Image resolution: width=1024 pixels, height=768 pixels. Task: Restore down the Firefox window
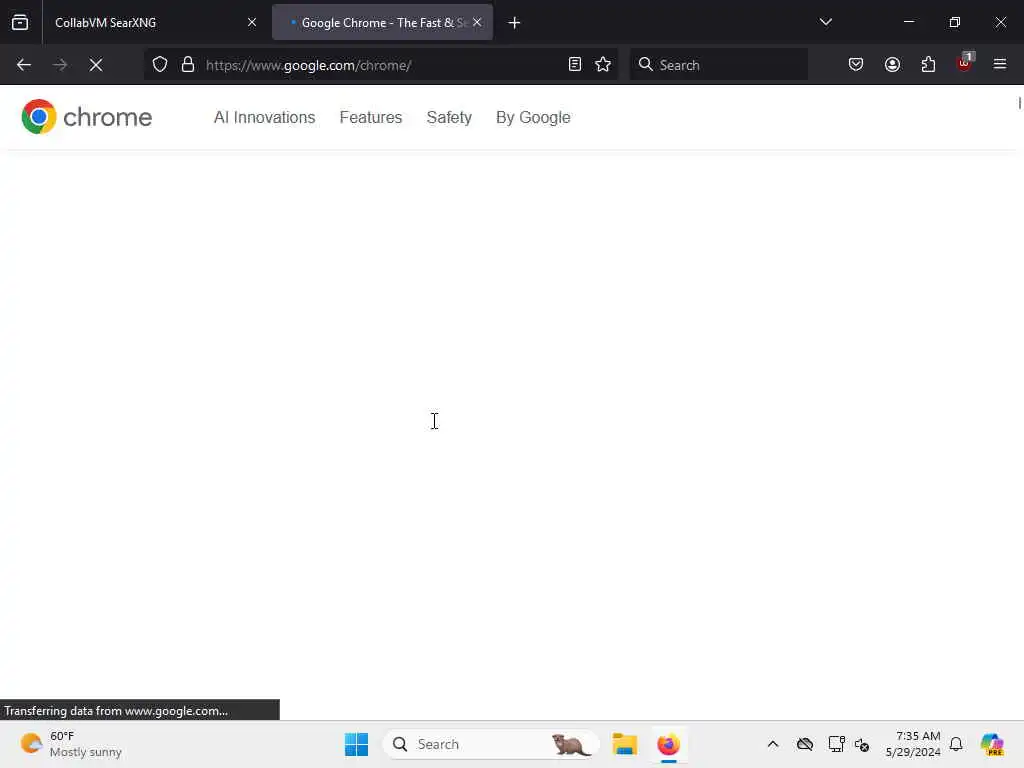click(955, 22)
